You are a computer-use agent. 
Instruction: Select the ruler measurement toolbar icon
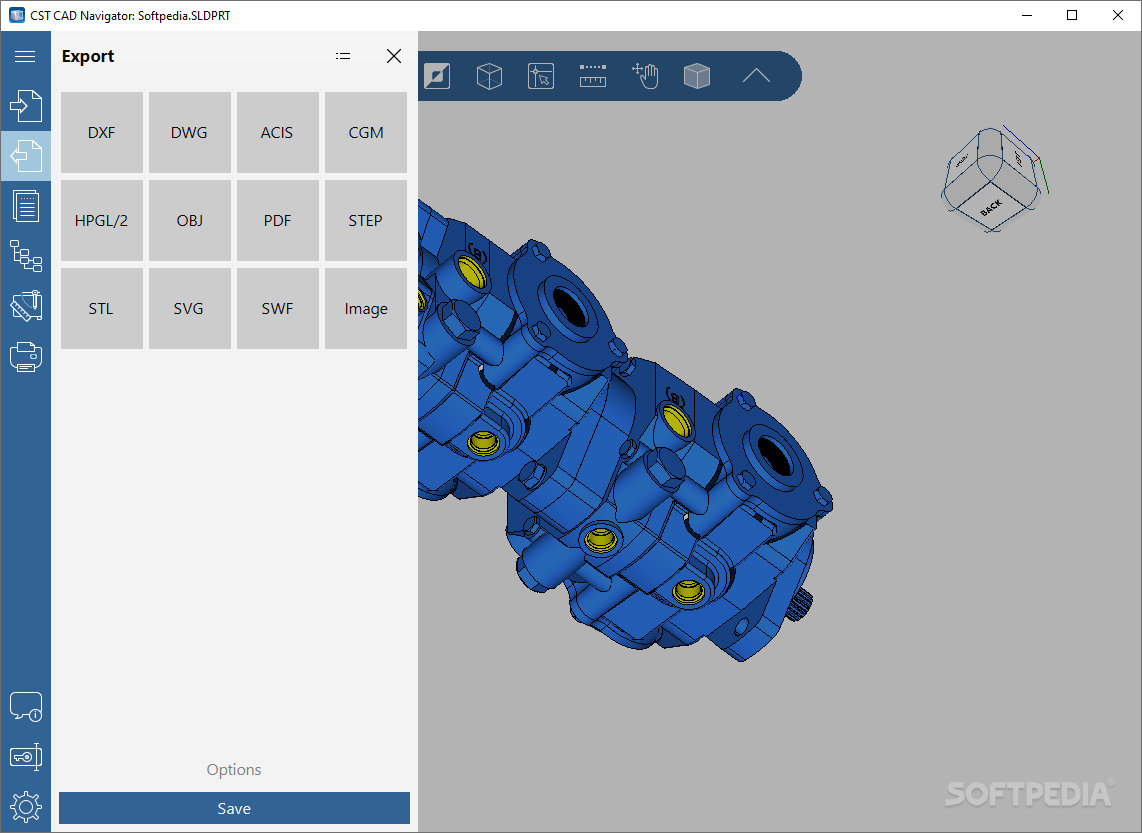[x=593, y=76]
